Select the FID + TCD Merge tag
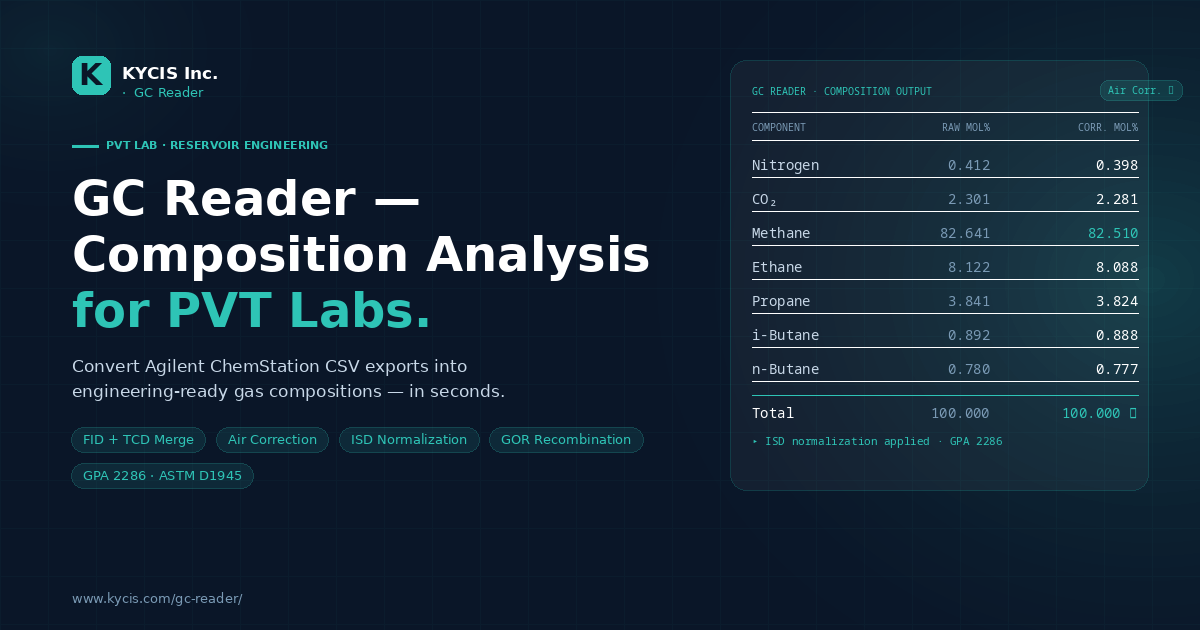The width and height of the screenshot is (1200, 630). (x=138, y=440)
